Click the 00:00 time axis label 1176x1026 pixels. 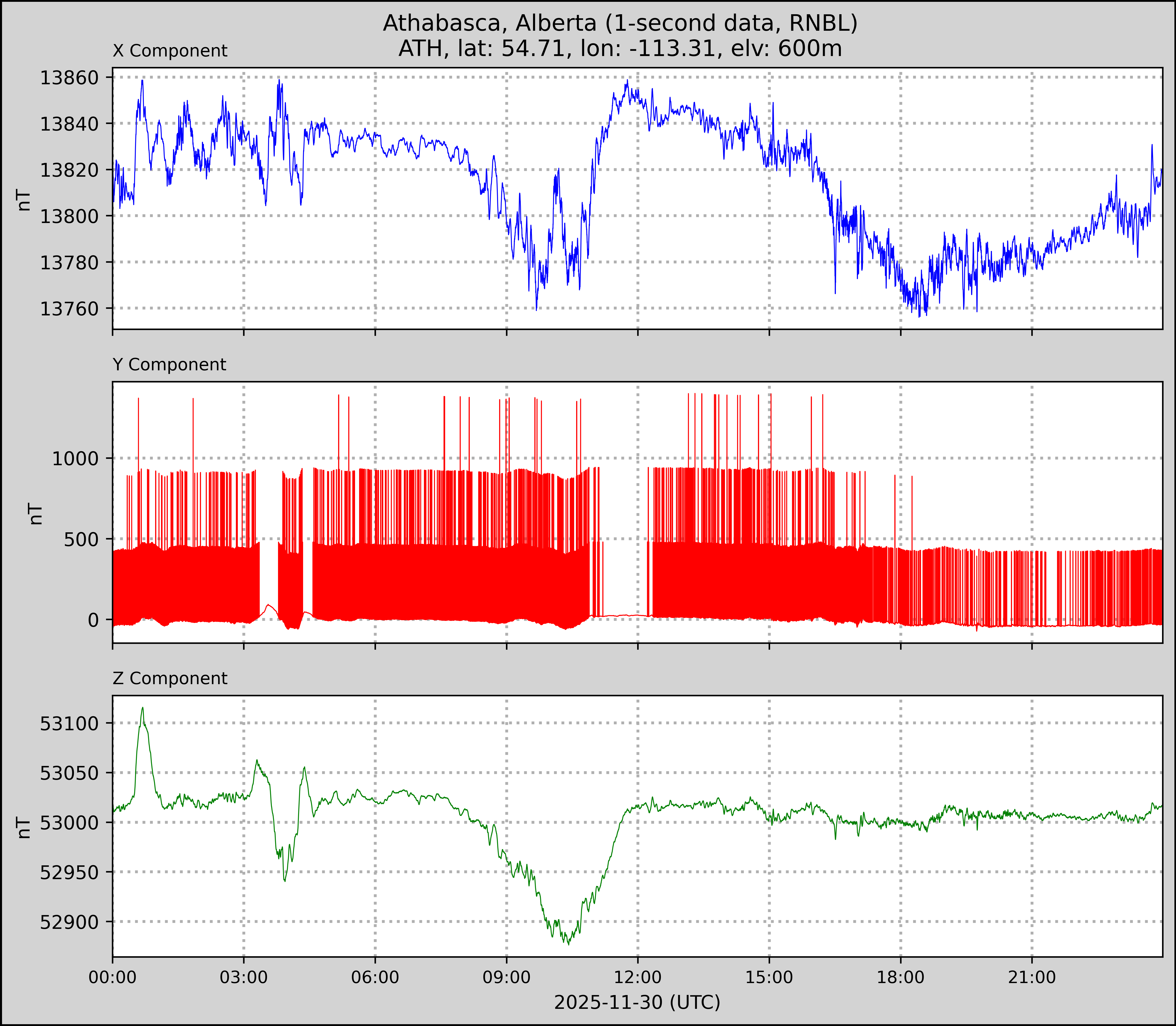coord(113,977)
